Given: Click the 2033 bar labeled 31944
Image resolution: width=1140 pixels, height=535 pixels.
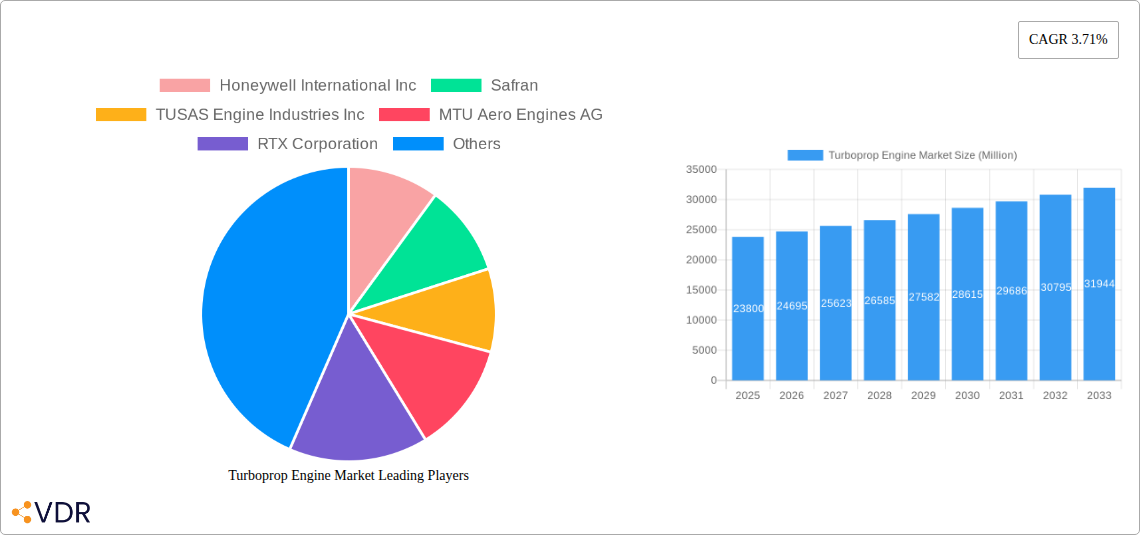Looking at the screenshot, I should click(1099, 284).
